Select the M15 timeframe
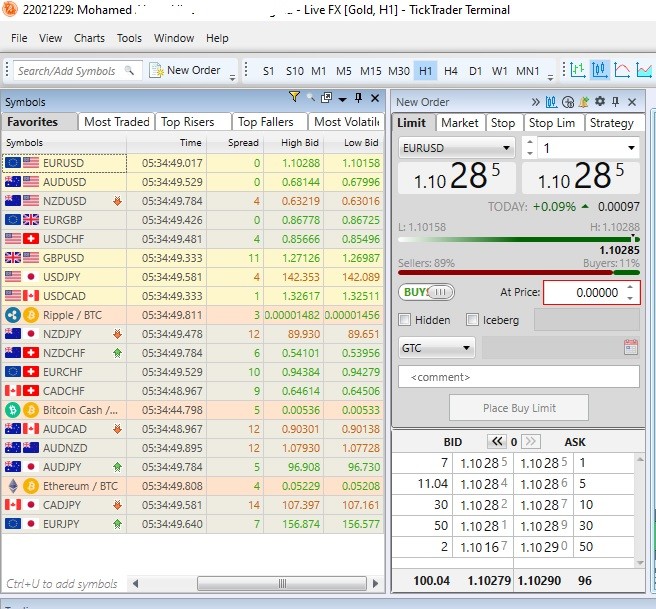The height and width of the screenshot is (609, 656). coord(370,71)
